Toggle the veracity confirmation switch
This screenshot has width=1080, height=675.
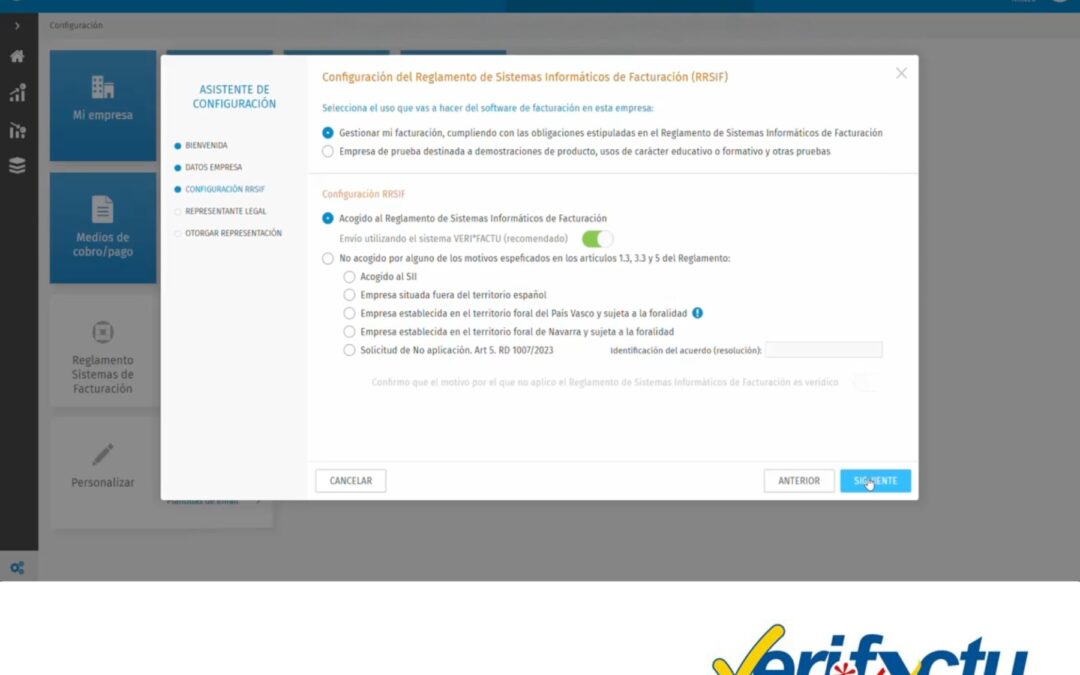[864, 382]
